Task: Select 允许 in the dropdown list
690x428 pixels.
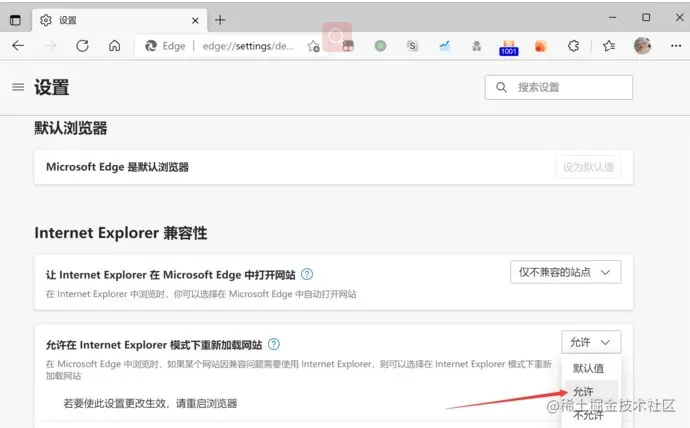Action: [591, 391]
